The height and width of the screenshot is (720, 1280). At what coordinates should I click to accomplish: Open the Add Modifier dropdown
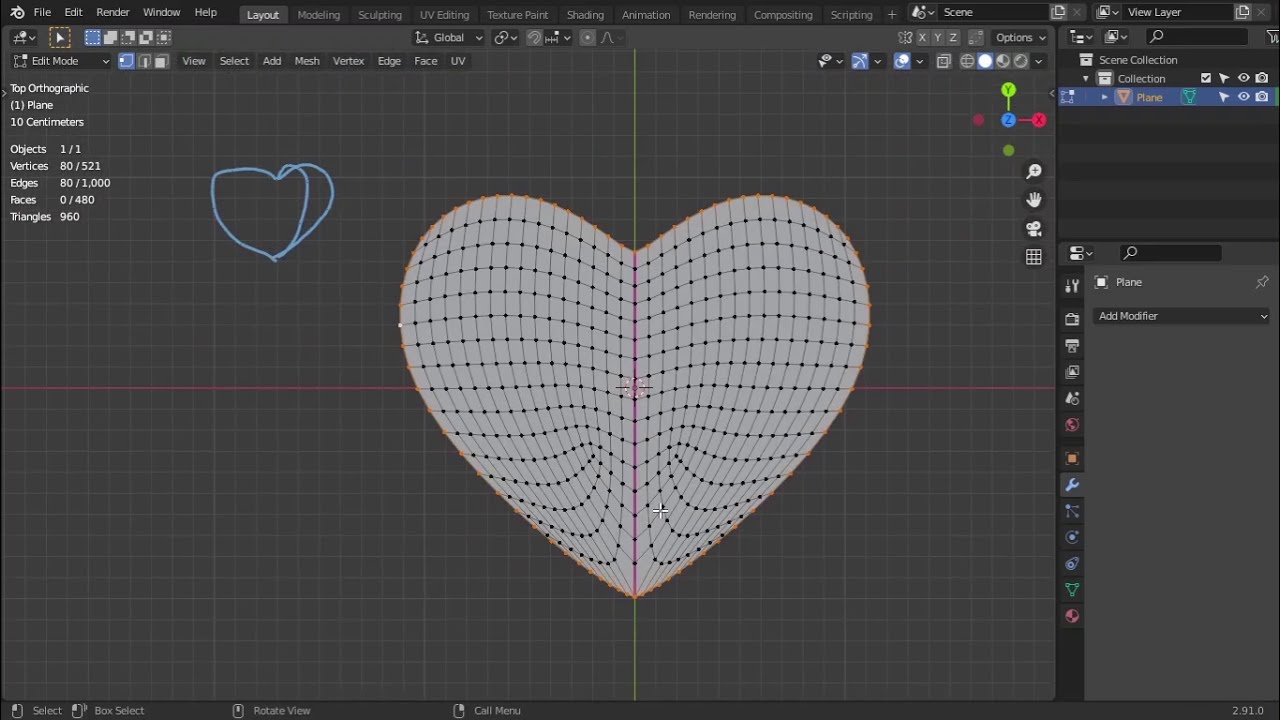[1182, 316]
